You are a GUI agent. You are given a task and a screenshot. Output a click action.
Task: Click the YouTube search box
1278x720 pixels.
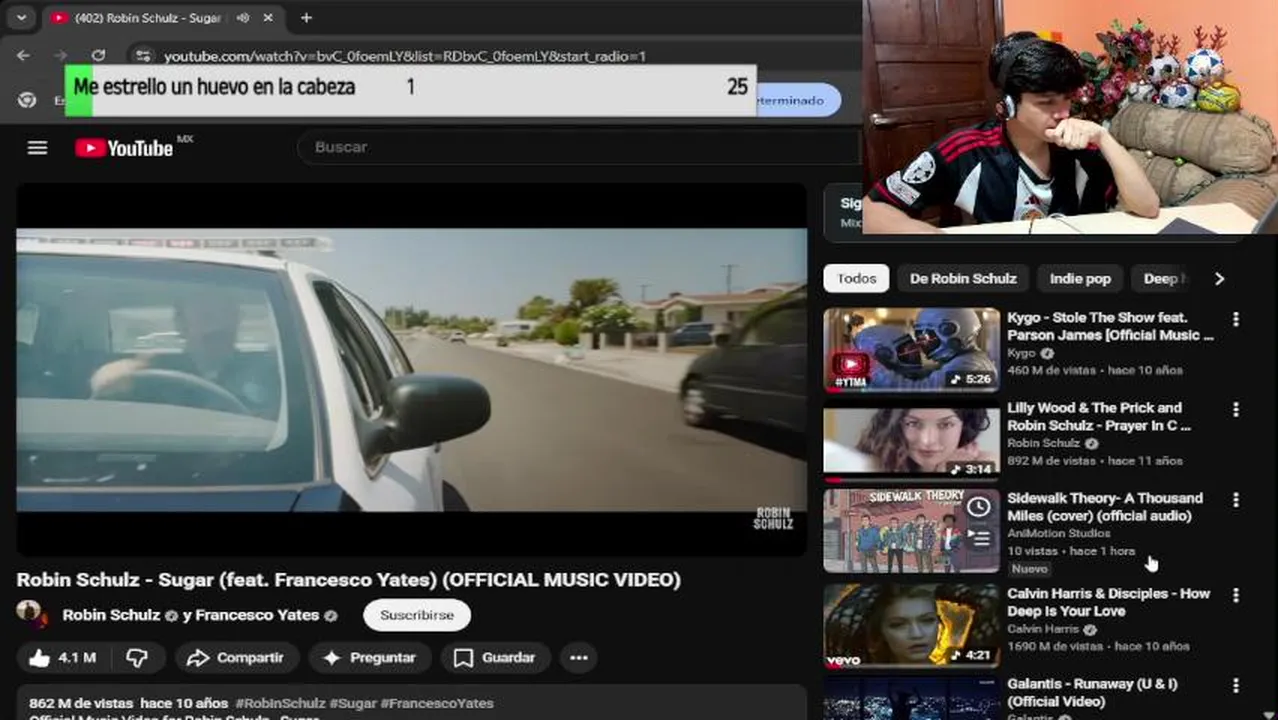pos(580,147)
